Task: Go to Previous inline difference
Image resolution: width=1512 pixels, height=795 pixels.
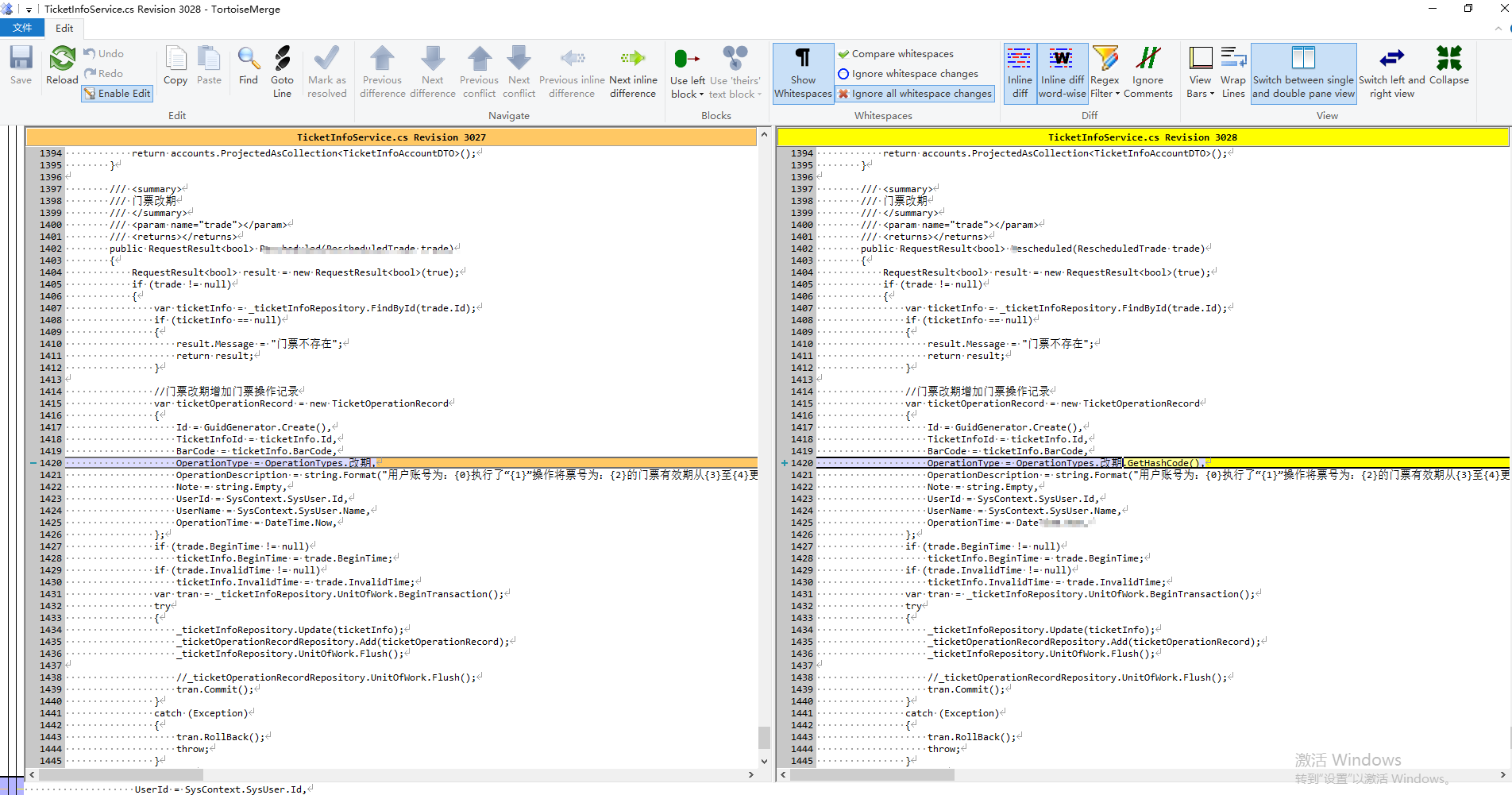Action: click(572, 71)
